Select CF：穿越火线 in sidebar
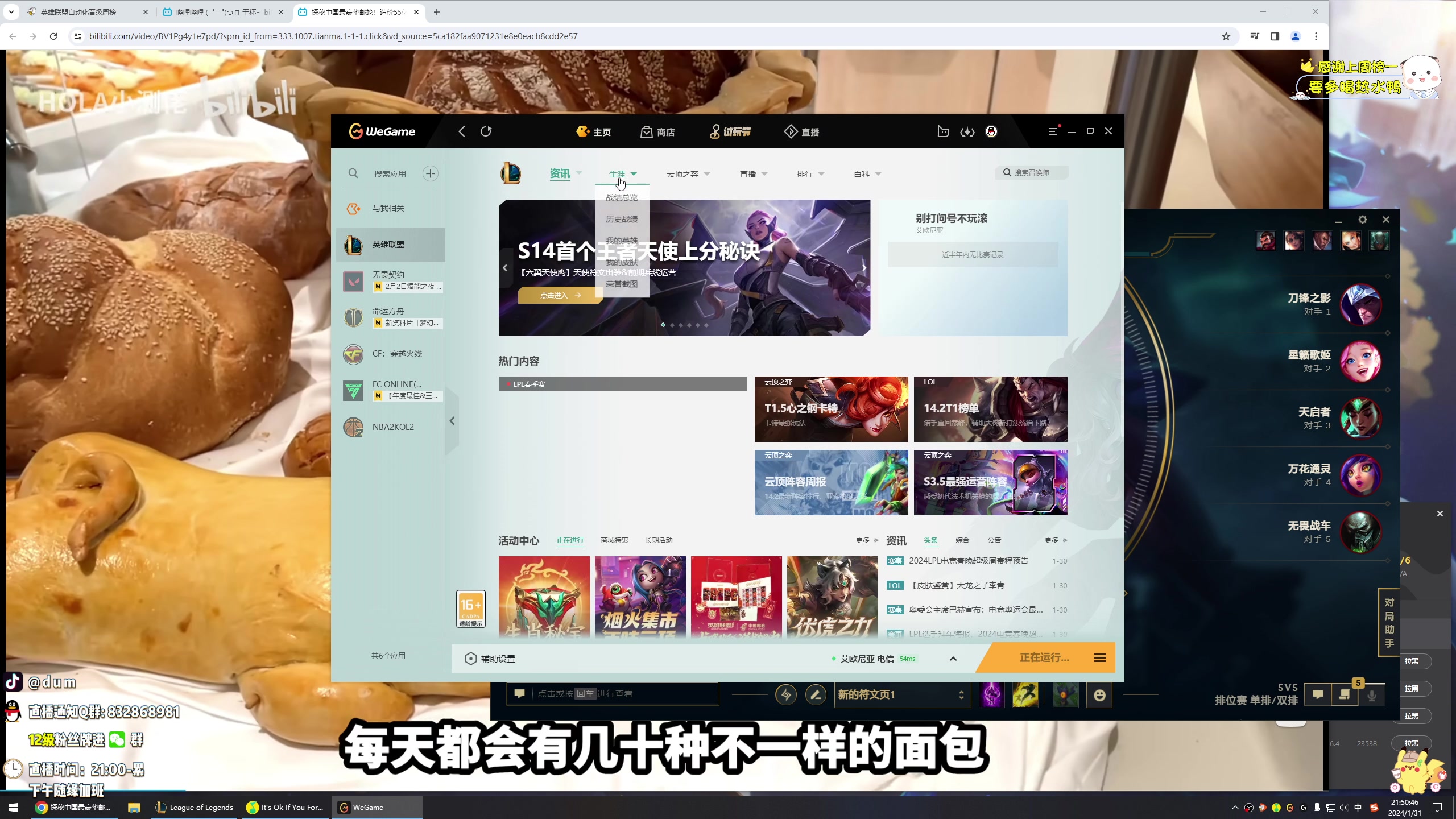 [x=391, y=354]
